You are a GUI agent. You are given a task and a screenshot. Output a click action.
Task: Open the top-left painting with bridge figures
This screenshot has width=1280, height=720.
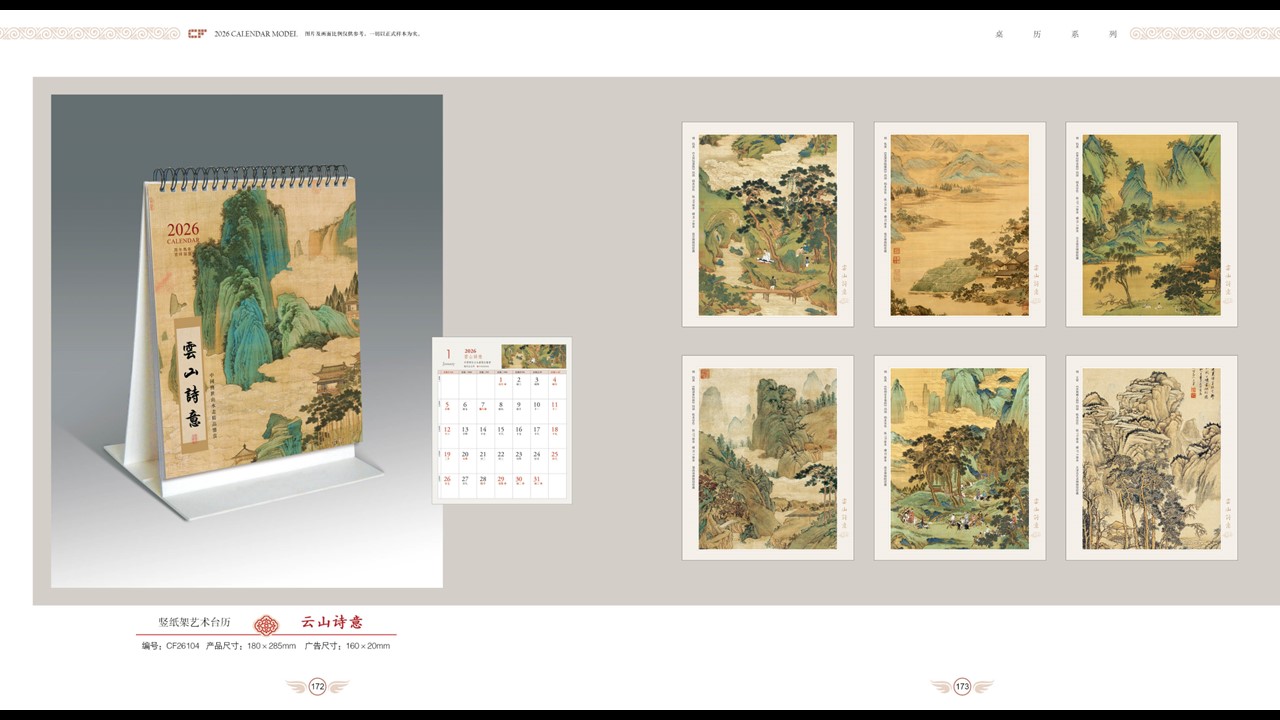tap(767, 225)
